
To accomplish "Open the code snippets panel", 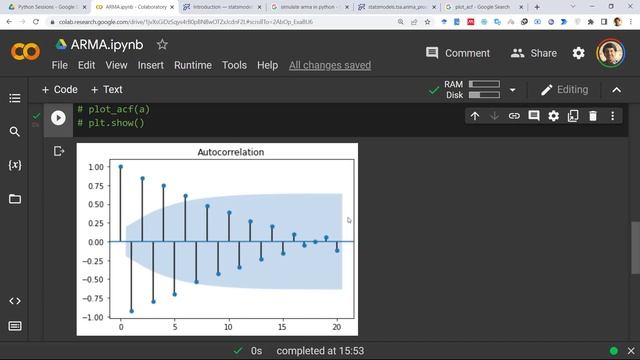I will tap(15, 301).
